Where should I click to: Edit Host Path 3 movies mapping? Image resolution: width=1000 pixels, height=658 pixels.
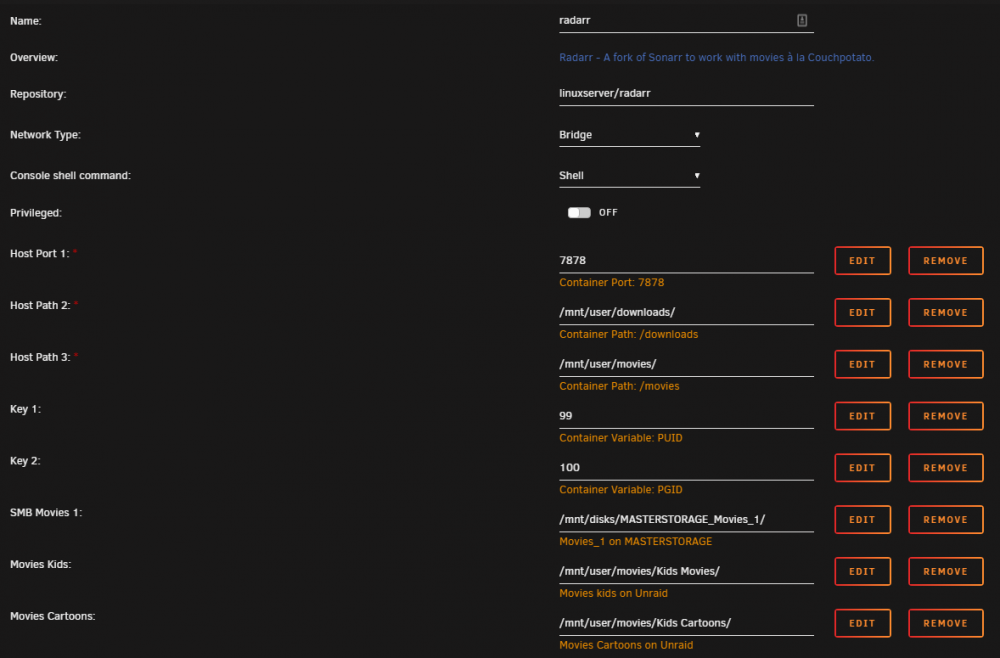pyautogui.click(x=862, y=364)
